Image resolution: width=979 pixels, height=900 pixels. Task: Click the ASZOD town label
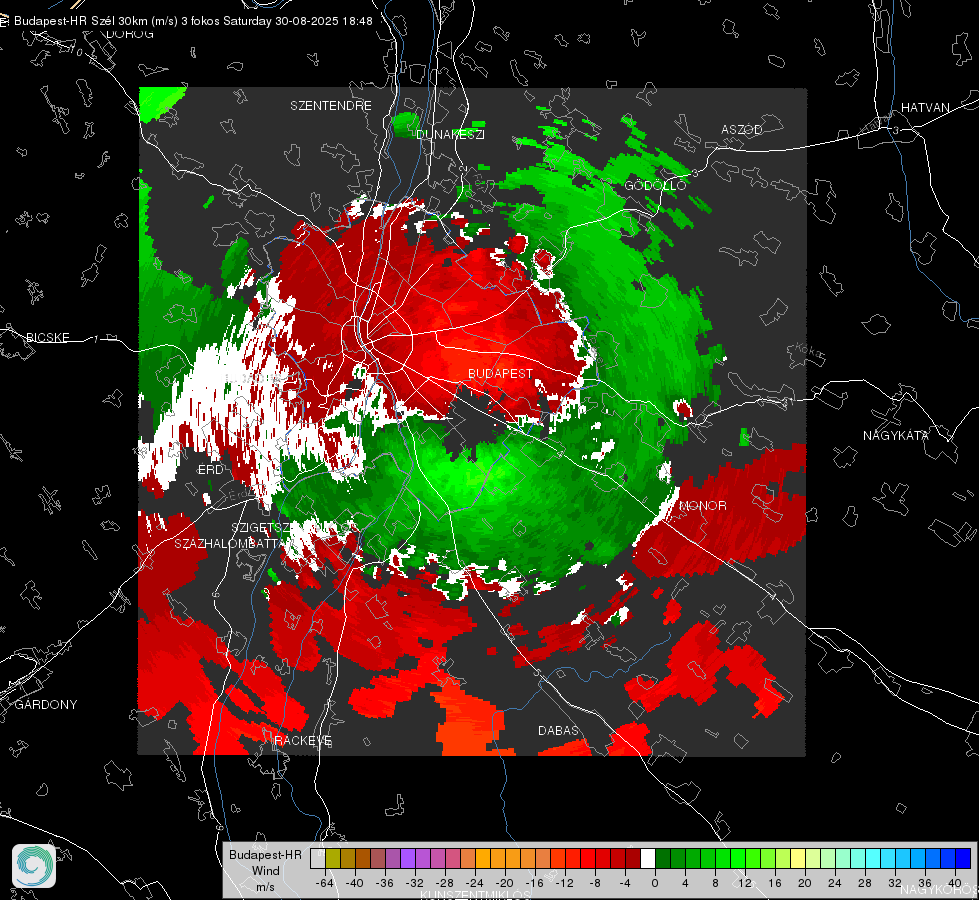tap(742, 130)
